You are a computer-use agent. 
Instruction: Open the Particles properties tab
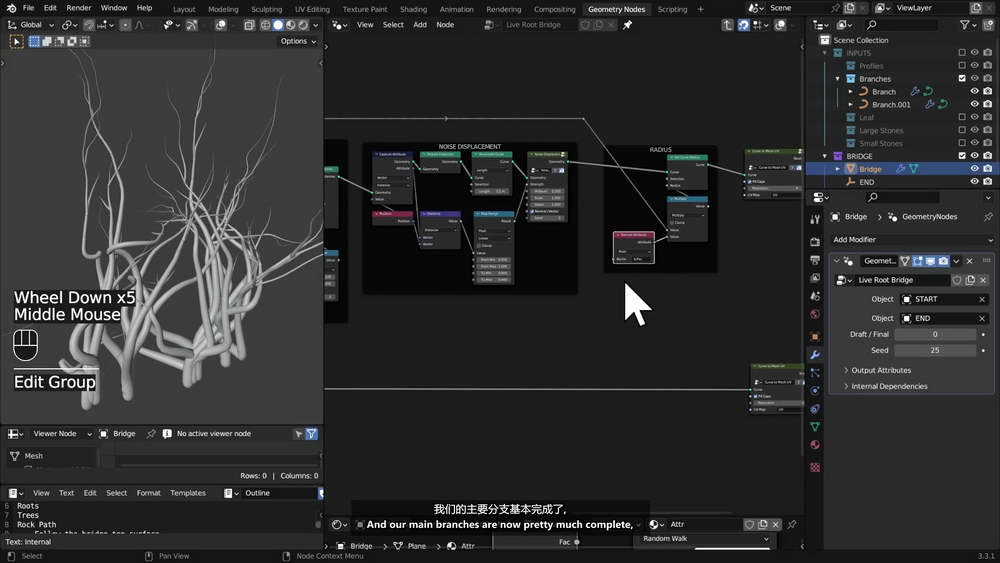814,372
